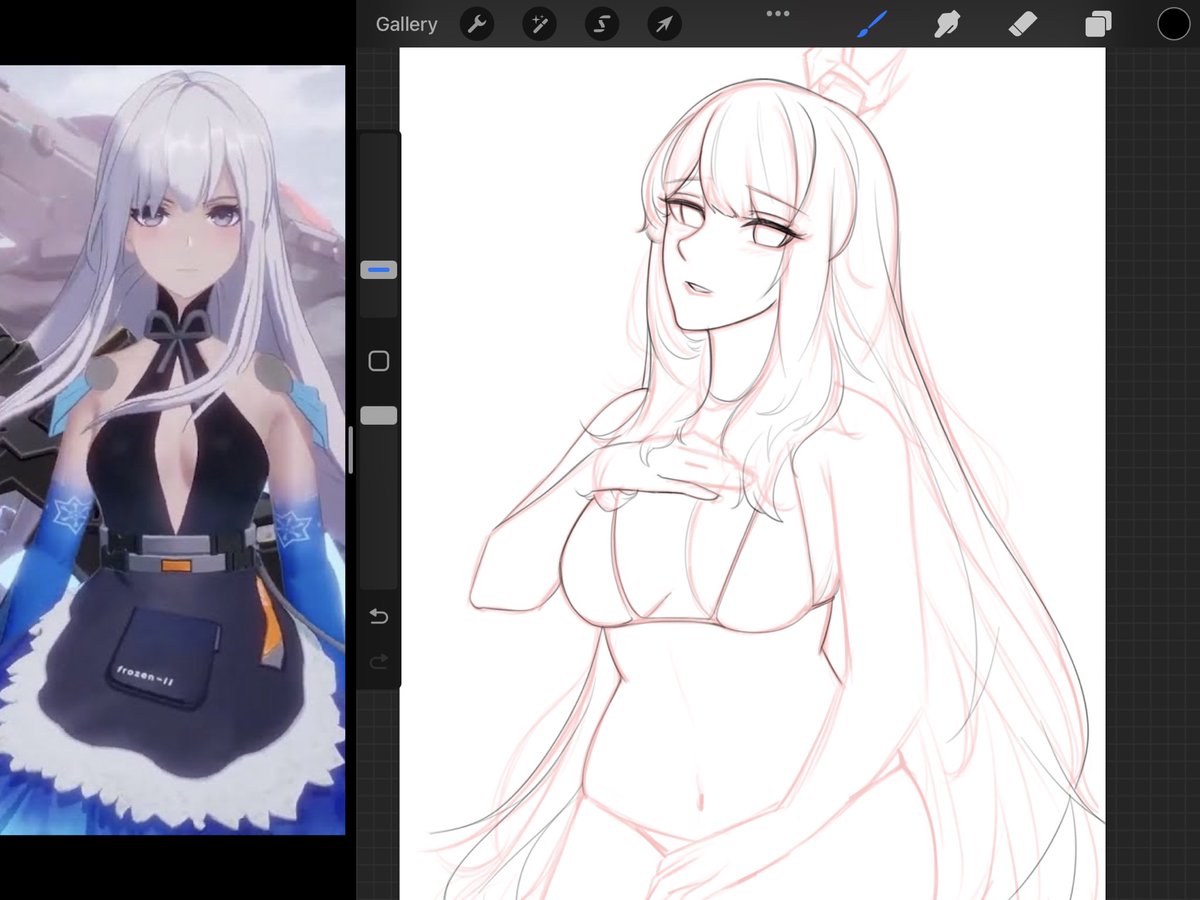Tap the three-dot multitasking menu
Image resolution: width=1200 pixels, height=900 pixels.
coord(778,14)
